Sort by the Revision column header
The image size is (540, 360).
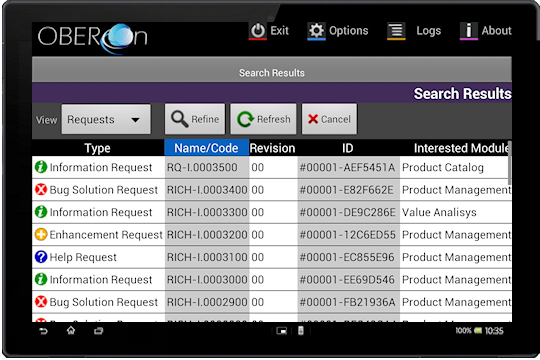(x=272, y=148)
